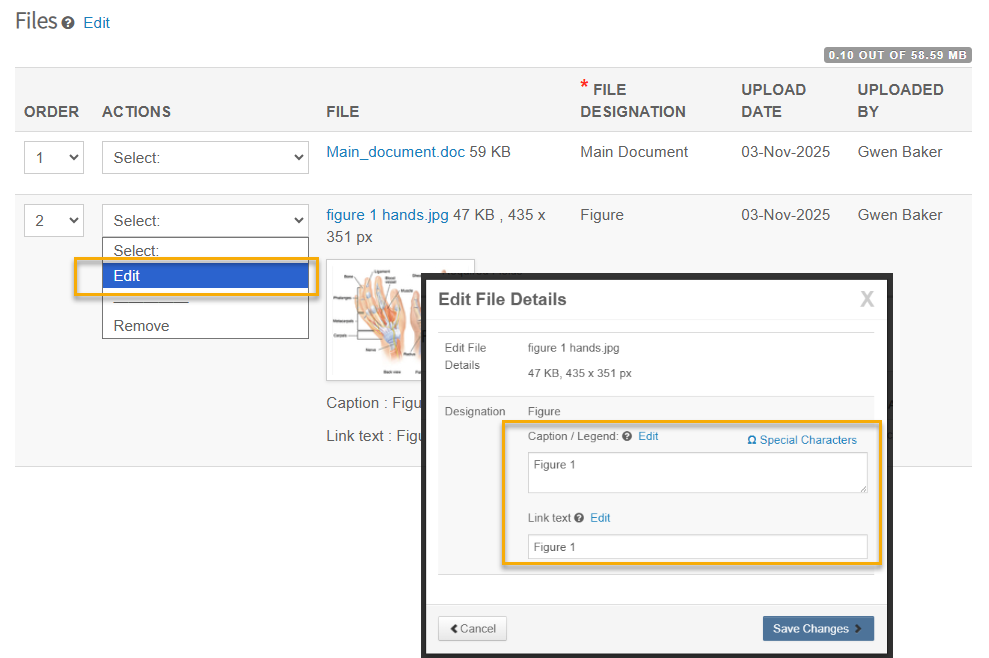The height and width of the screenshot is (658, 989).
Task: Click the FILE DESIGNATION column header
Action: (x=633, y=100)
